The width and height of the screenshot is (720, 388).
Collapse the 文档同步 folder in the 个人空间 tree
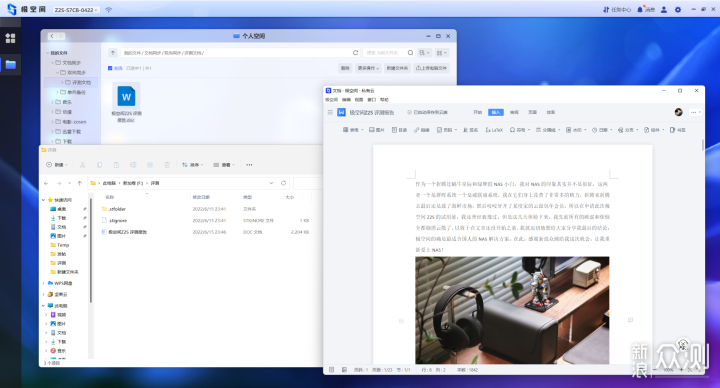click(x=53, y=63)
